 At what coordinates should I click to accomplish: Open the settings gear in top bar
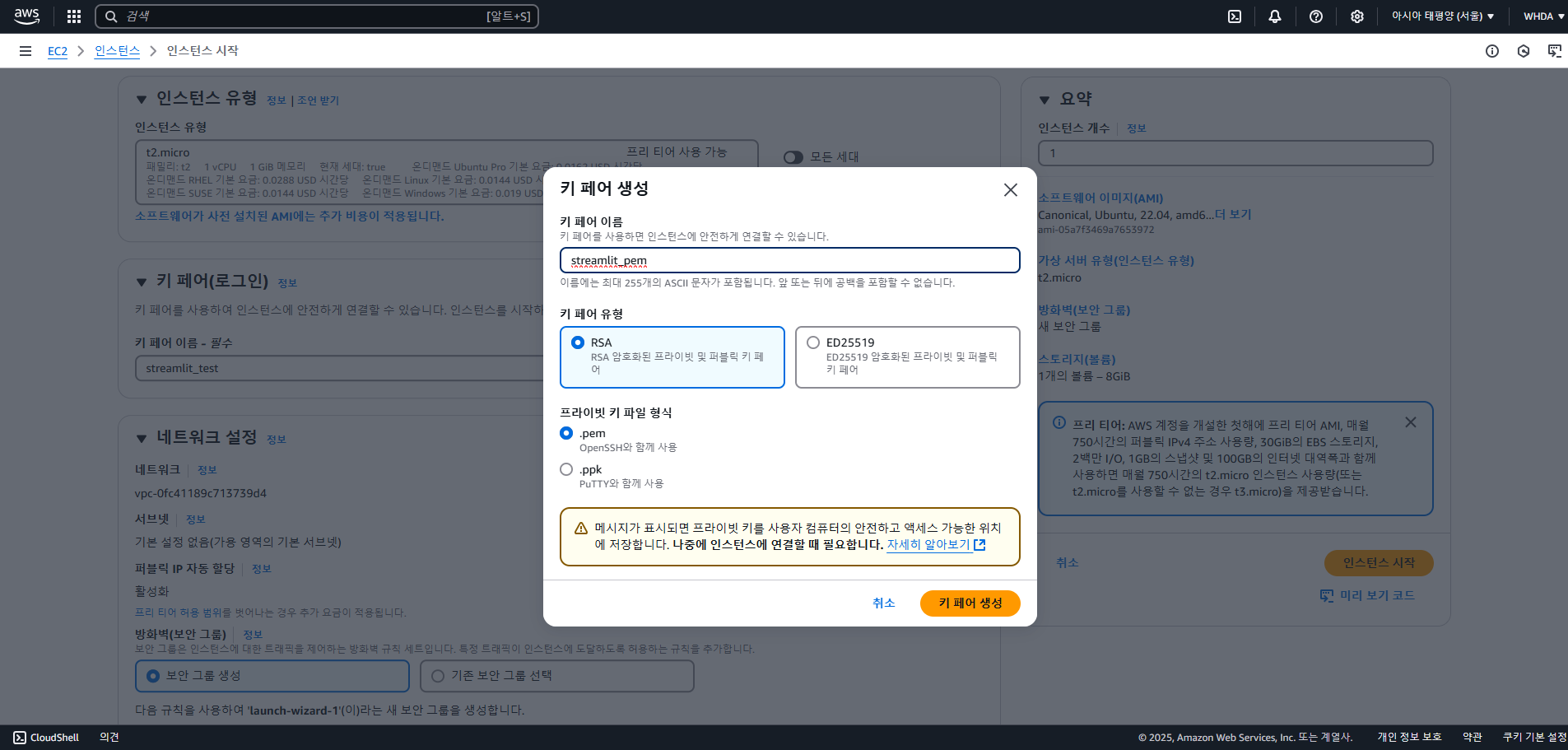[1357, 16]
